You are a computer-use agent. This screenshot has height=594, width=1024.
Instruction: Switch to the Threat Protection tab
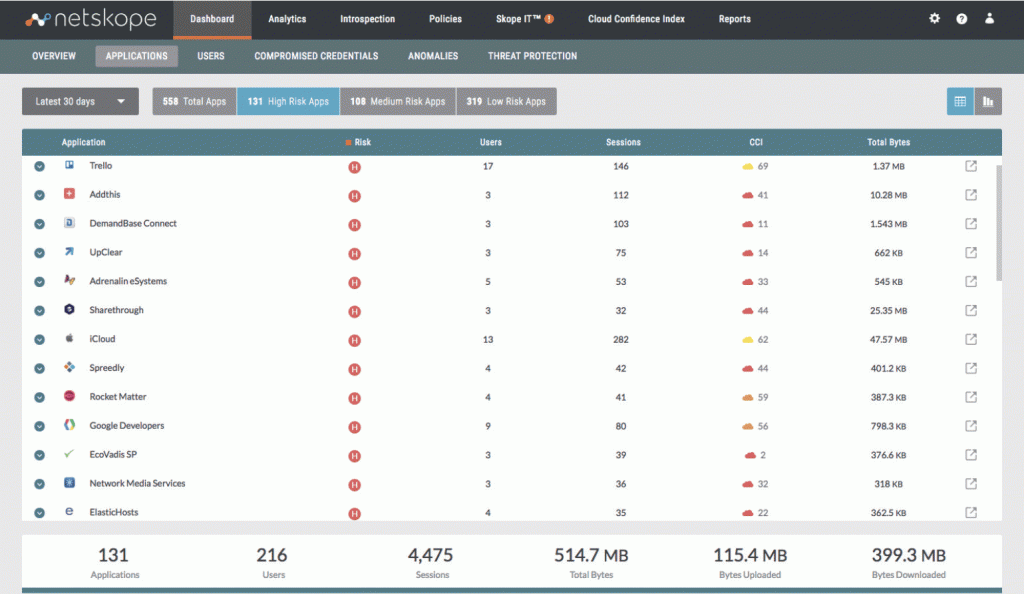532,56
